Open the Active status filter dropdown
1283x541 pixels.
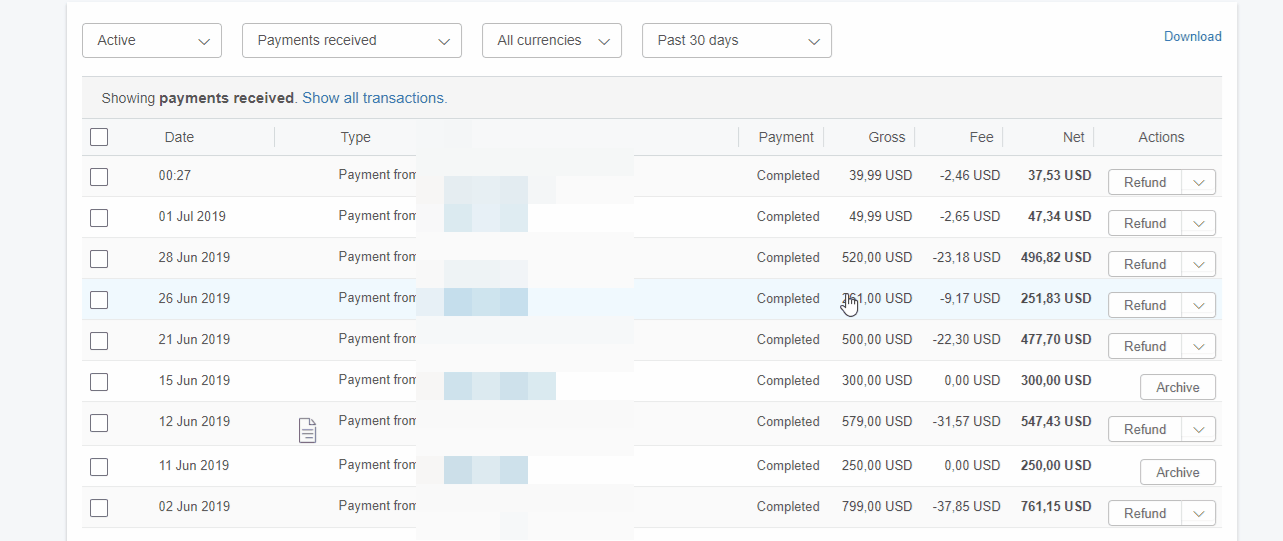[x=152, y=41]
